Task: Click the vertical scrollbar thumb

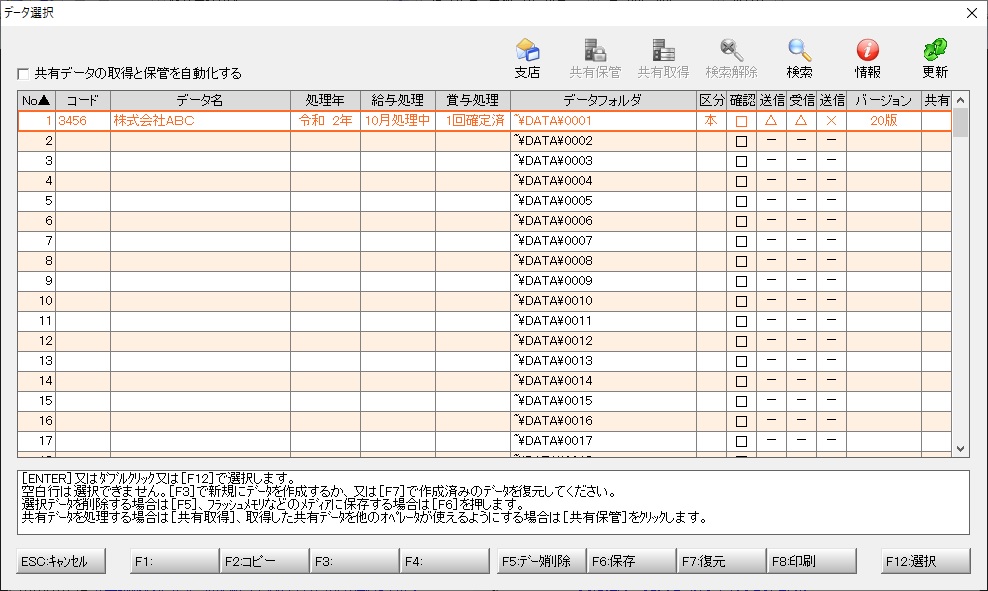Action: click(x=960, y=122)
